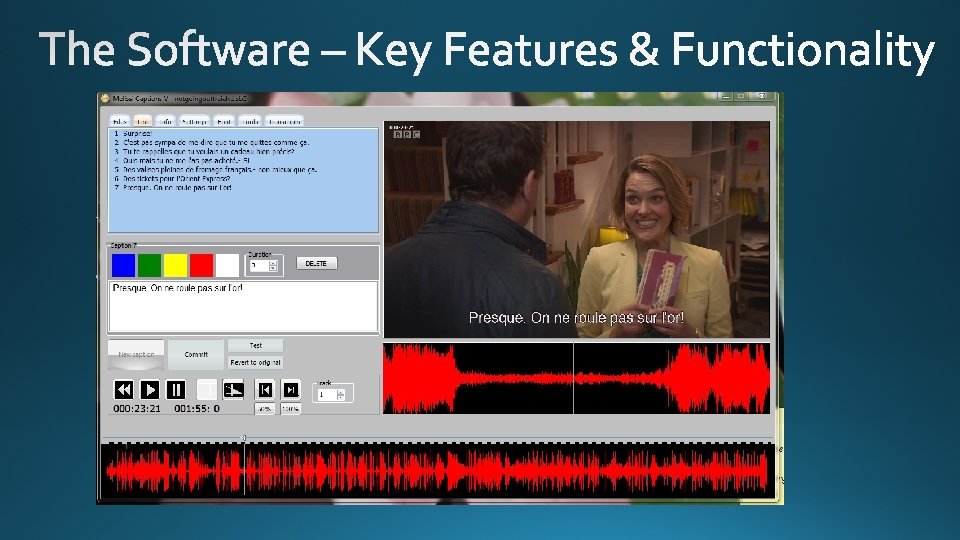Open the Tools tab

[250, 121]
